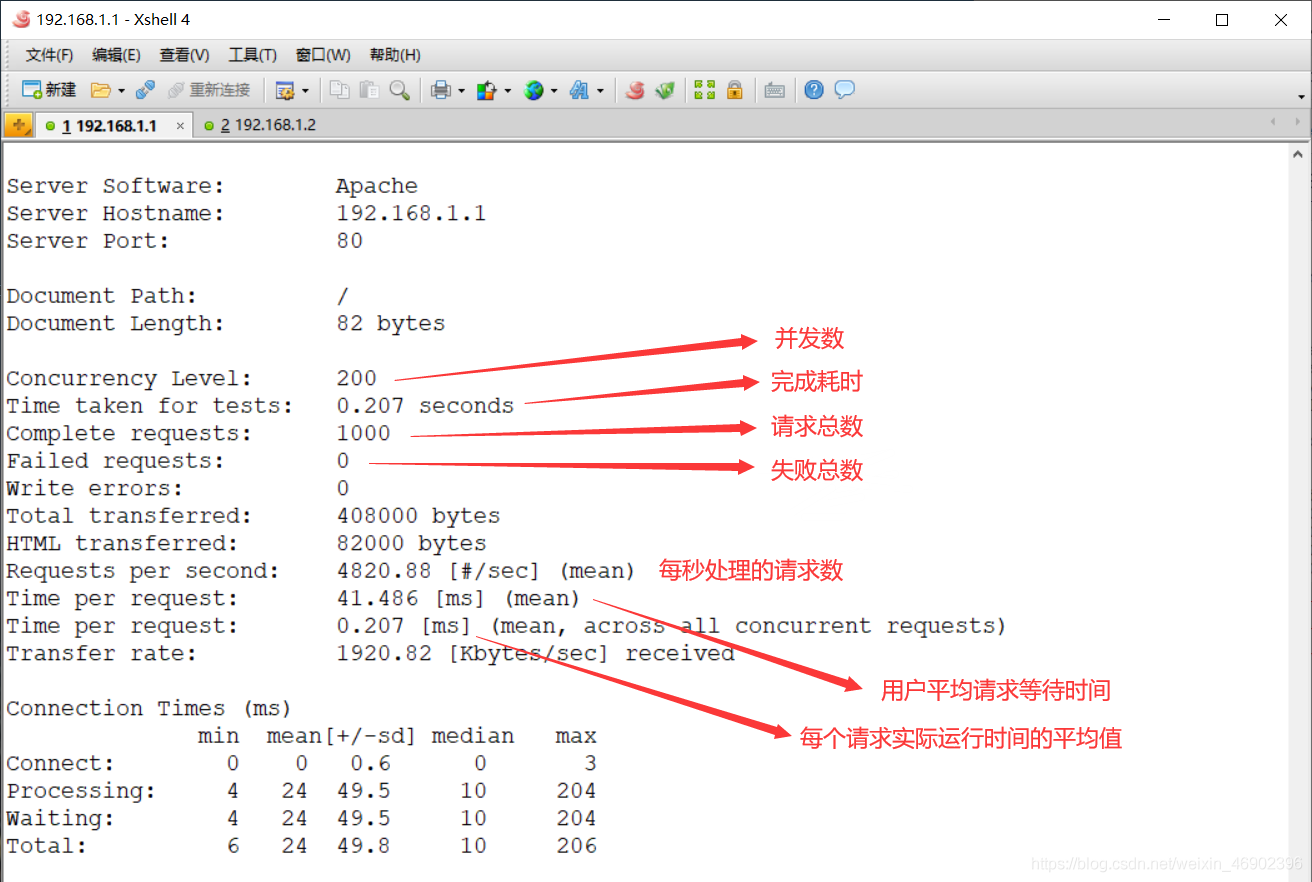Screen dimensions: 1312x882
Task: Click the 'Concurrency Level:' label
Action: pos(129,378)
